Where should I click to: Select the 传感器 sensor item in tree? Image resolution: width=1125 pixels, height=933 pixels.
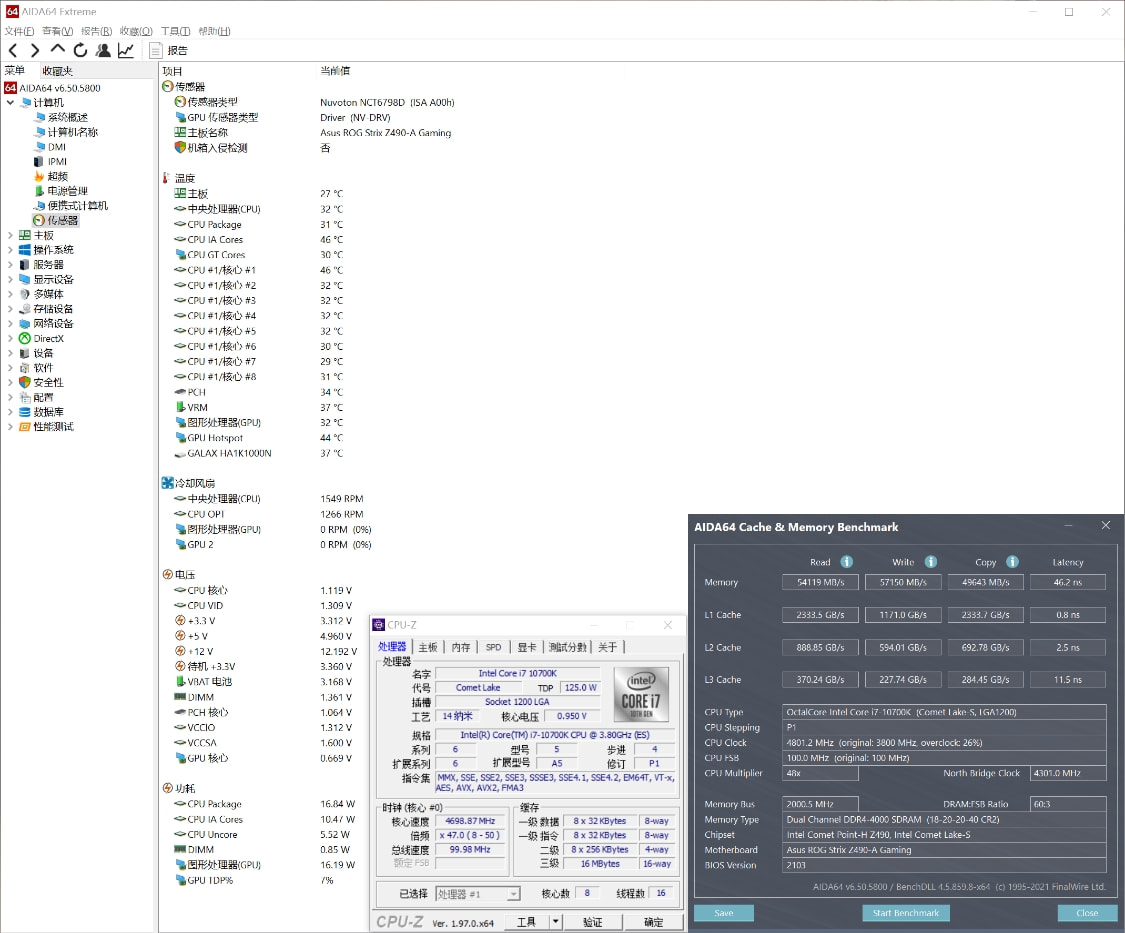click(x=56, y=220)
